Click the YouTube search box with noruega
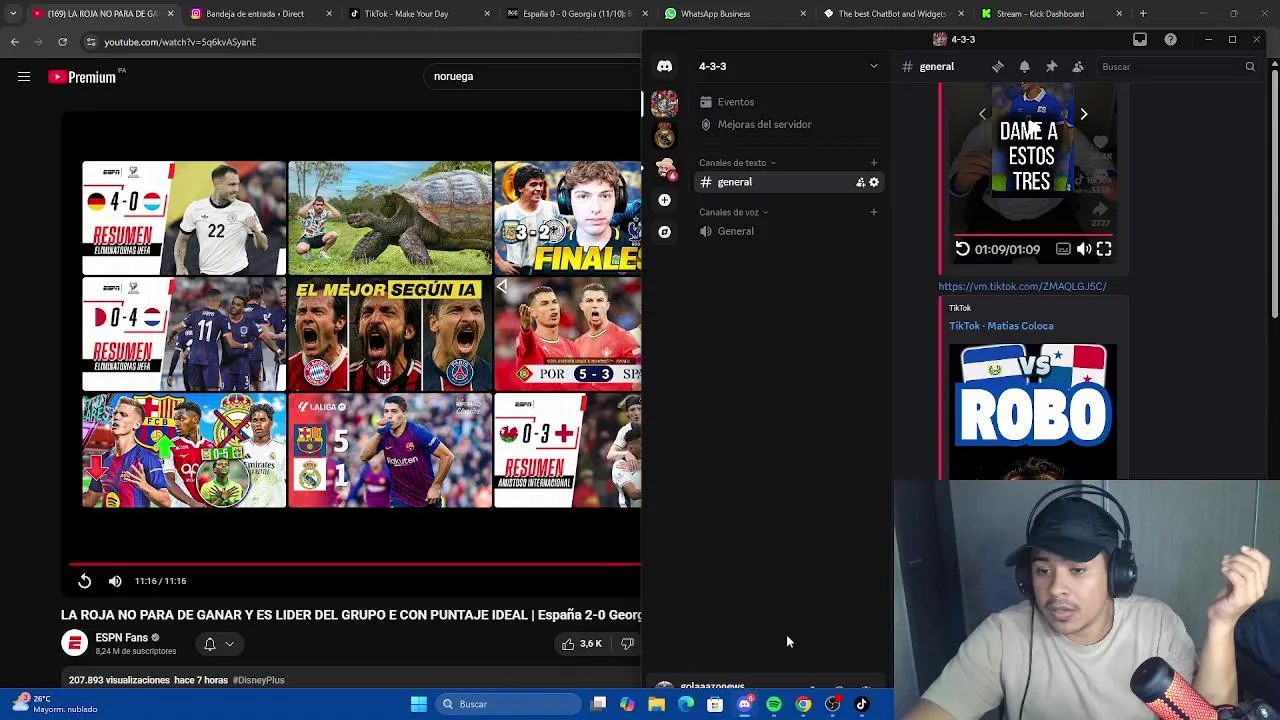Viewport: 1280px width, 720px height. 530,76
